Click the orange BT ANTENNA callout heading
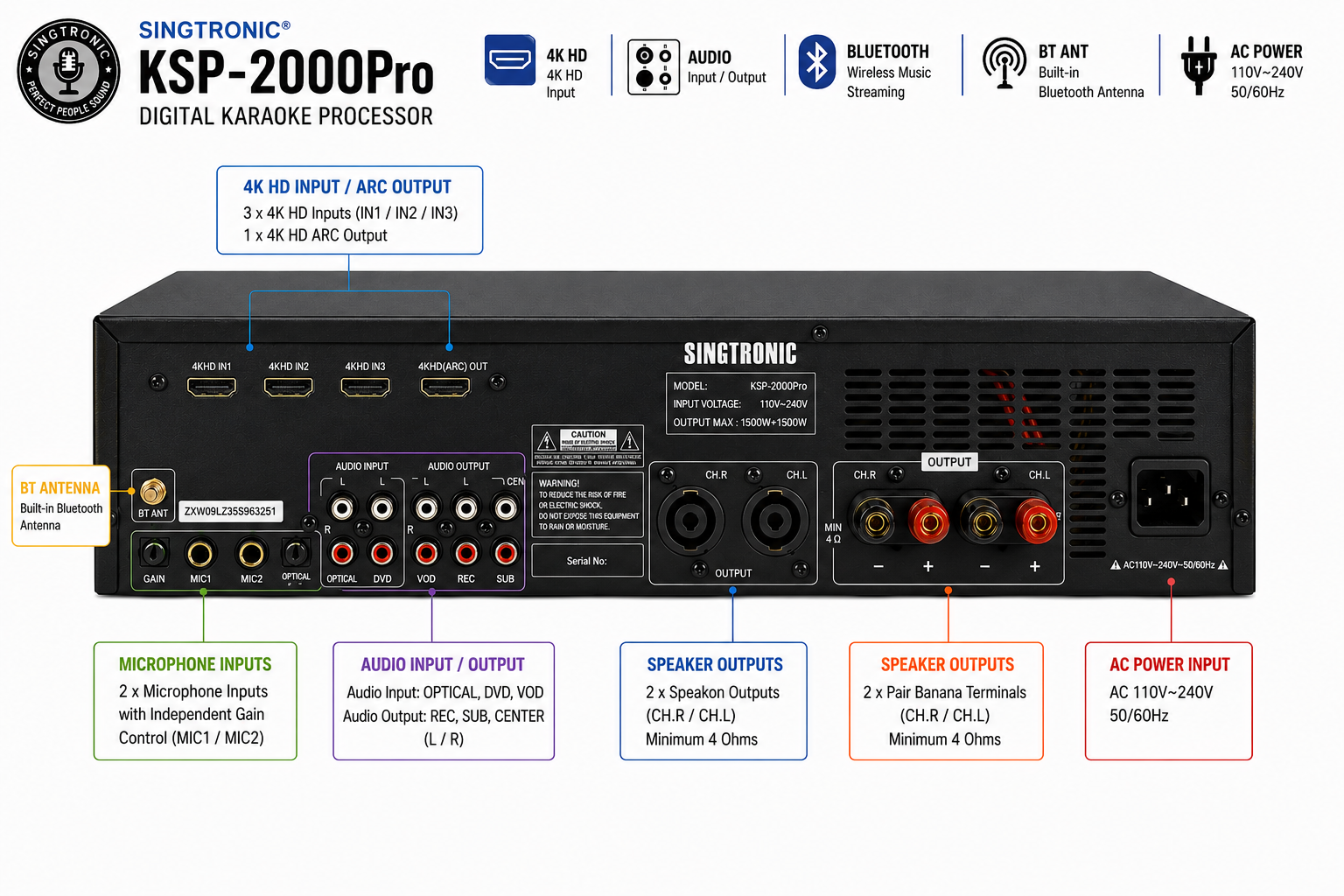 click(x=59, y=488)
